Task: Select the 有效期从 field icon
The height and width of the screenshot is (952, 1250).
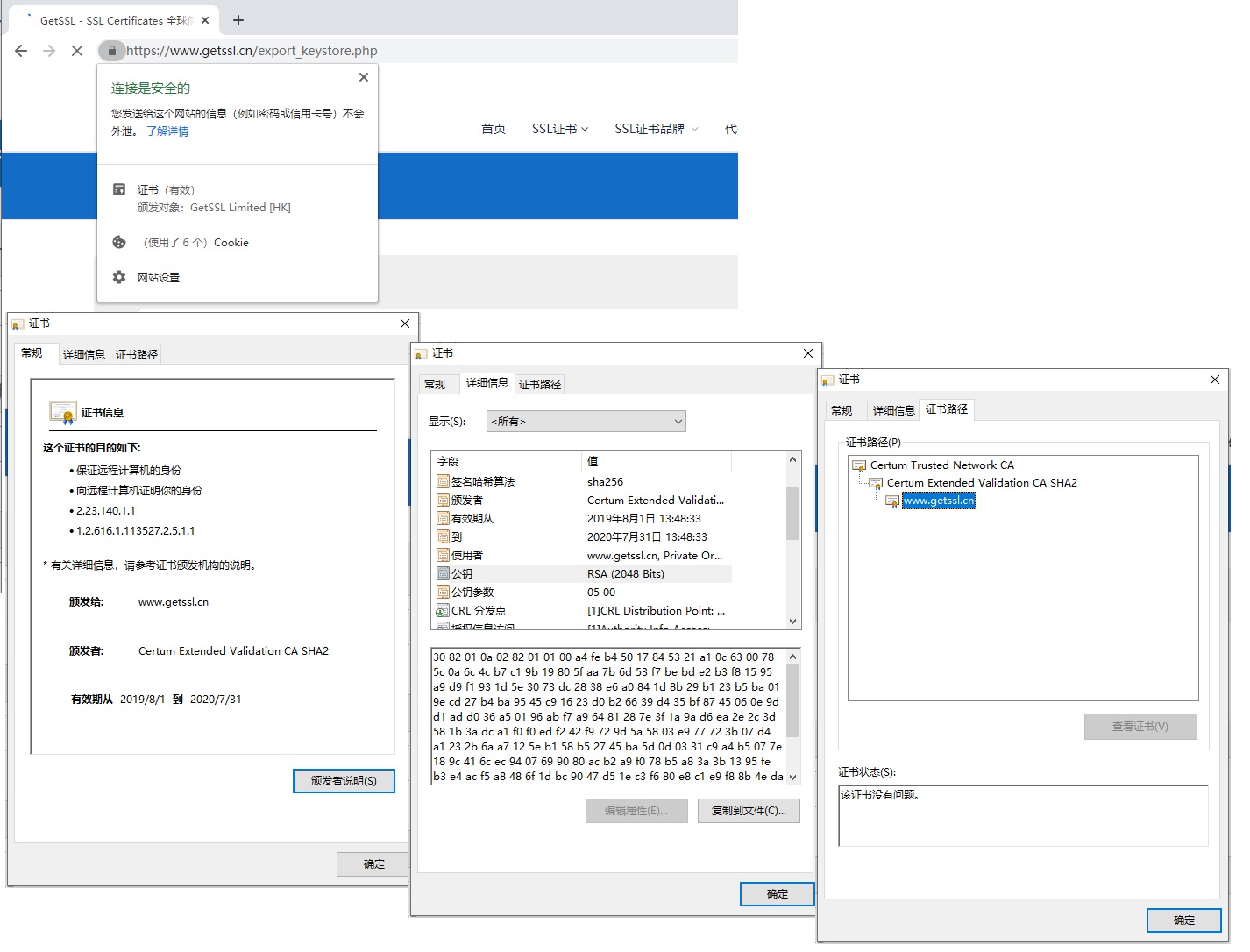Action: click(443, 518)
